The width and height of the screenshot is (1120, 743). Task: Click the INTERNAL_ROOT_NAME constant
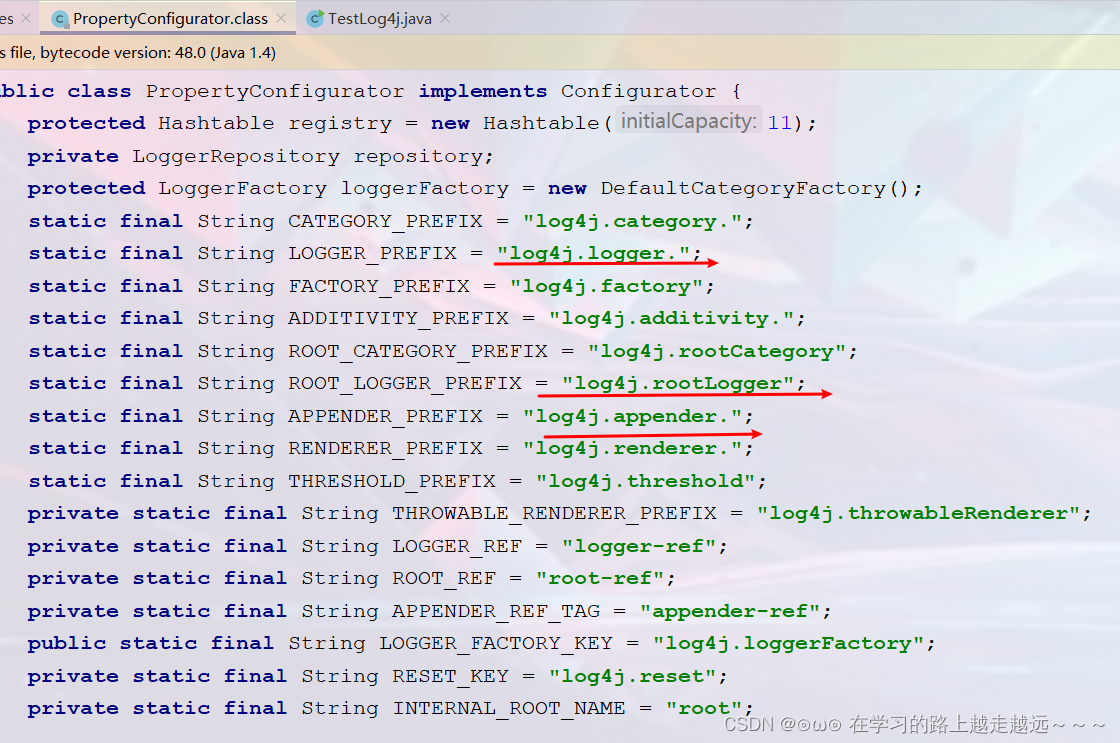tap(509, 709)
